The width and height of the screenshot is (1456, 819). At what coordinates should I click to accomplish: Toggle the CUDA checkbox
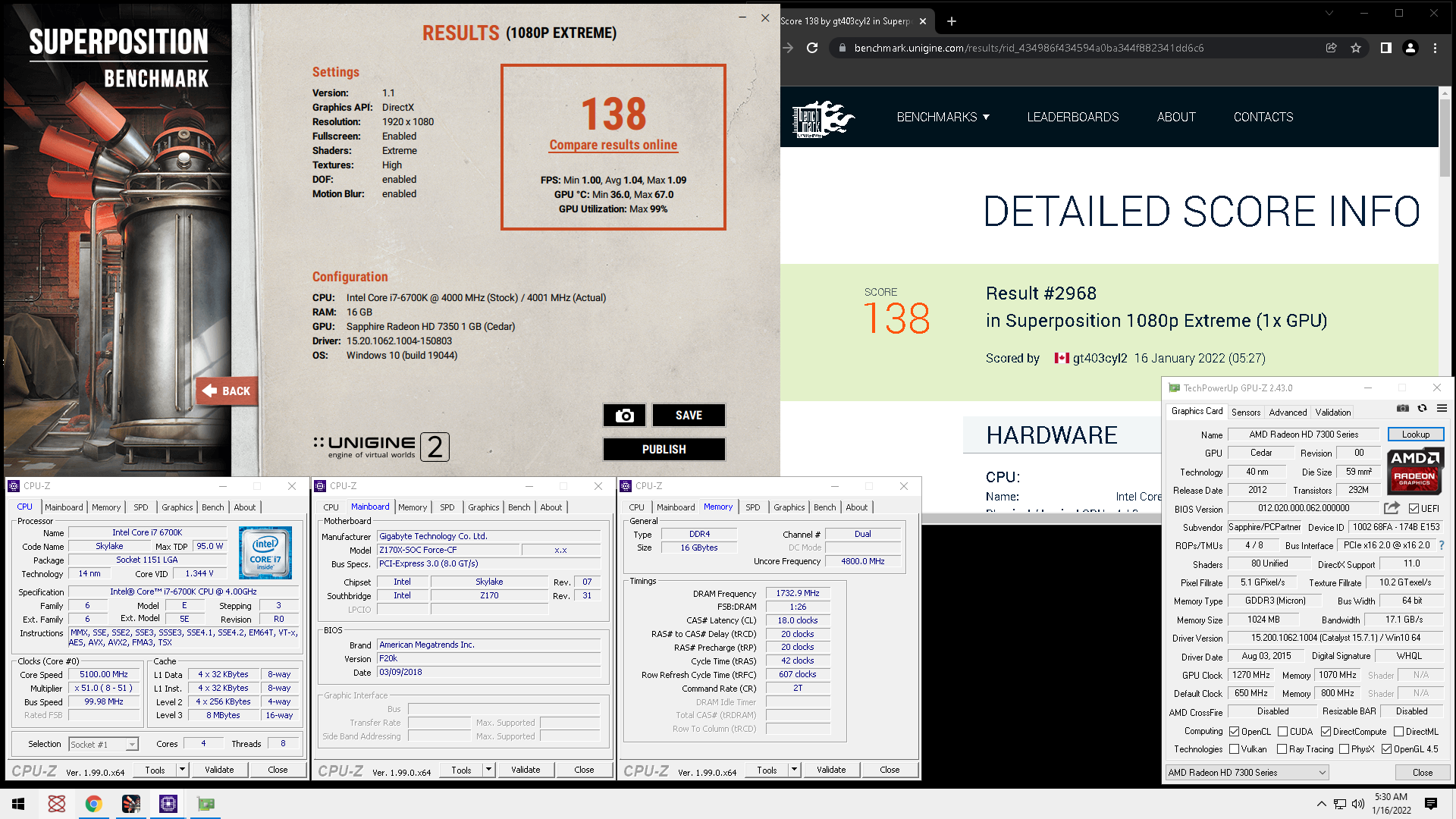1282,732
